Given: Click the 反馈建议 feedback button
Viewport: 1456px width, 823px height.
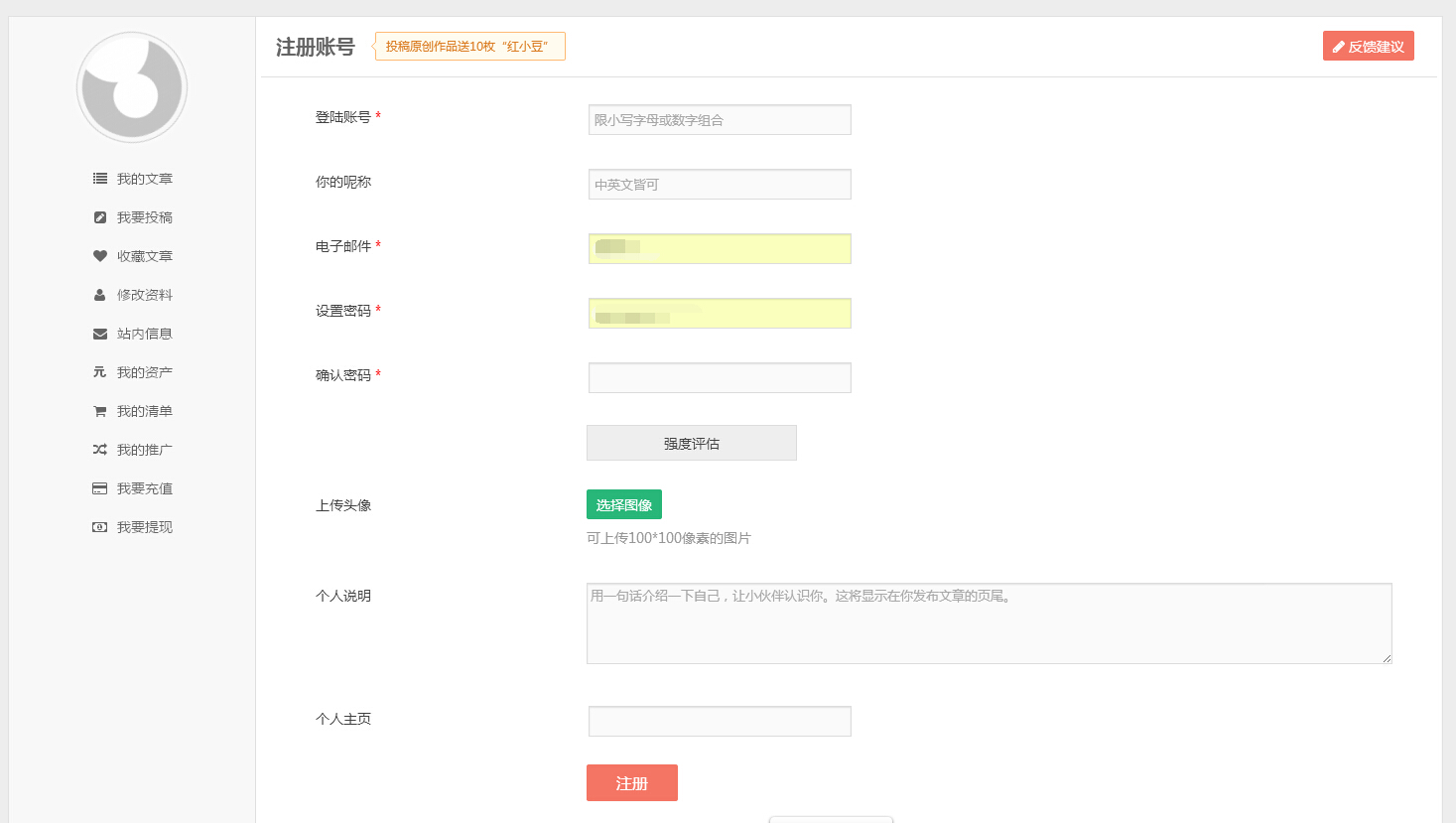Looking at the screenshot, I should pos(1368,47).
